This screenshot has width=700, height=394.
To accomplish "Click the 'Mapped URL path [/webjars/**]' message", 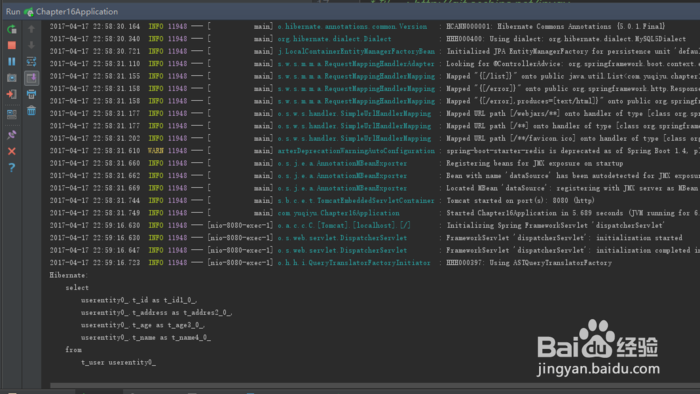I will point(573,114).
